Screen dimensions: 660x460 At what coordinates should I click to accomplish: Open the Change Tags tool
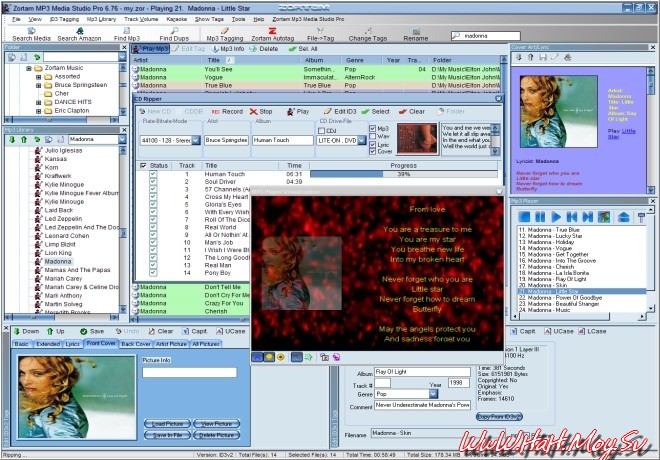[367, 35]
